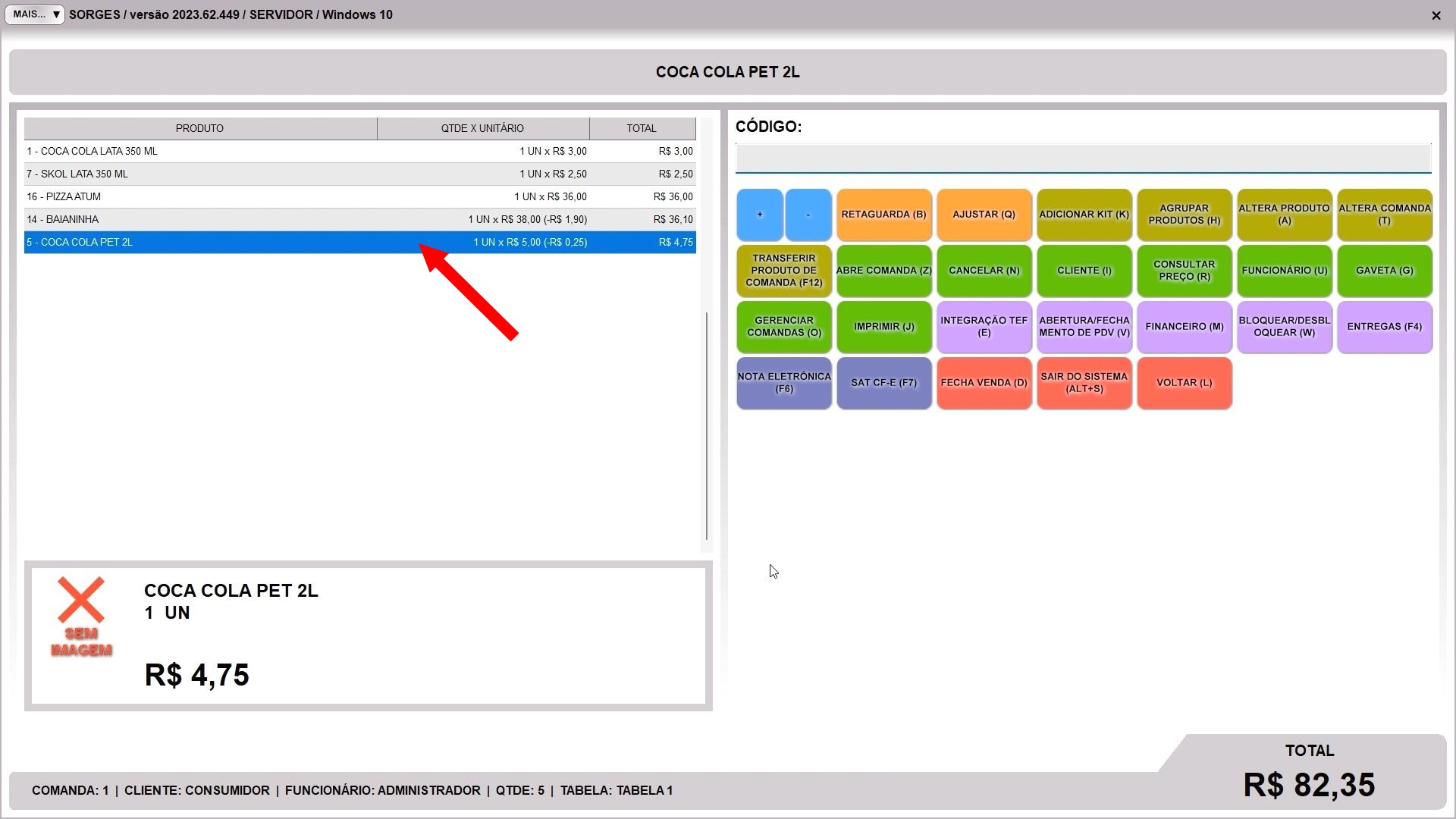Click CLIENTE (I) button

tap(1084, 271)
